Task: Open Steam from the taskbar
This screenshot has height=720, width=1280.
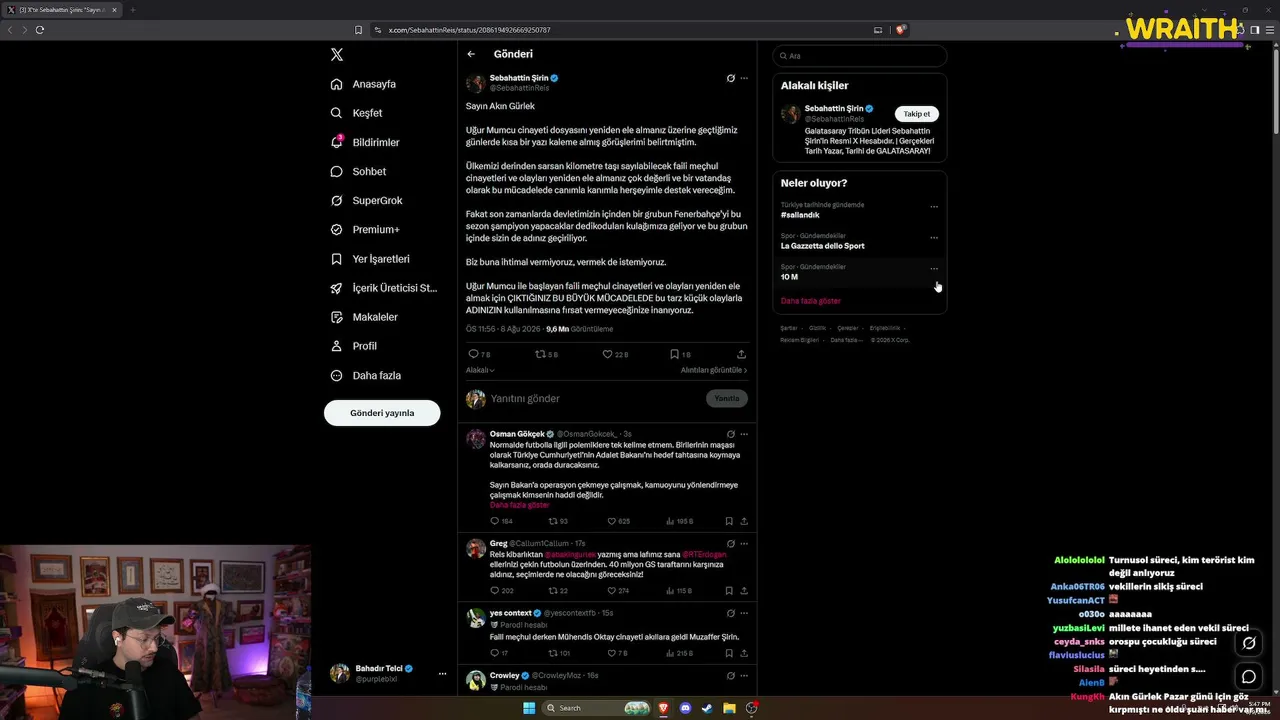Action: click(x=707, y=708)
